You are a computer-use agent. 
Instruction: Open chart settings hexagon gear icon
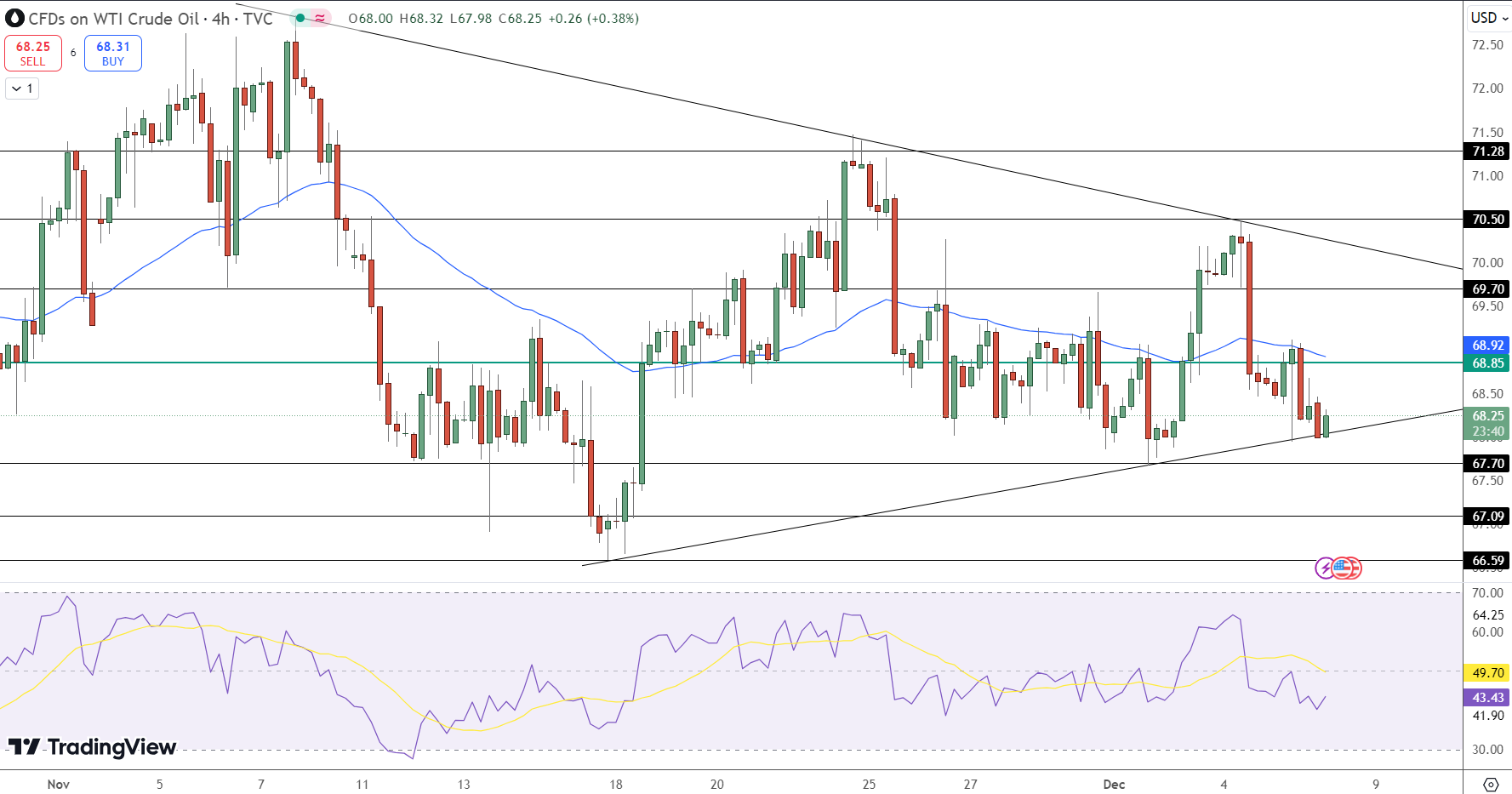pos(1491,784)
